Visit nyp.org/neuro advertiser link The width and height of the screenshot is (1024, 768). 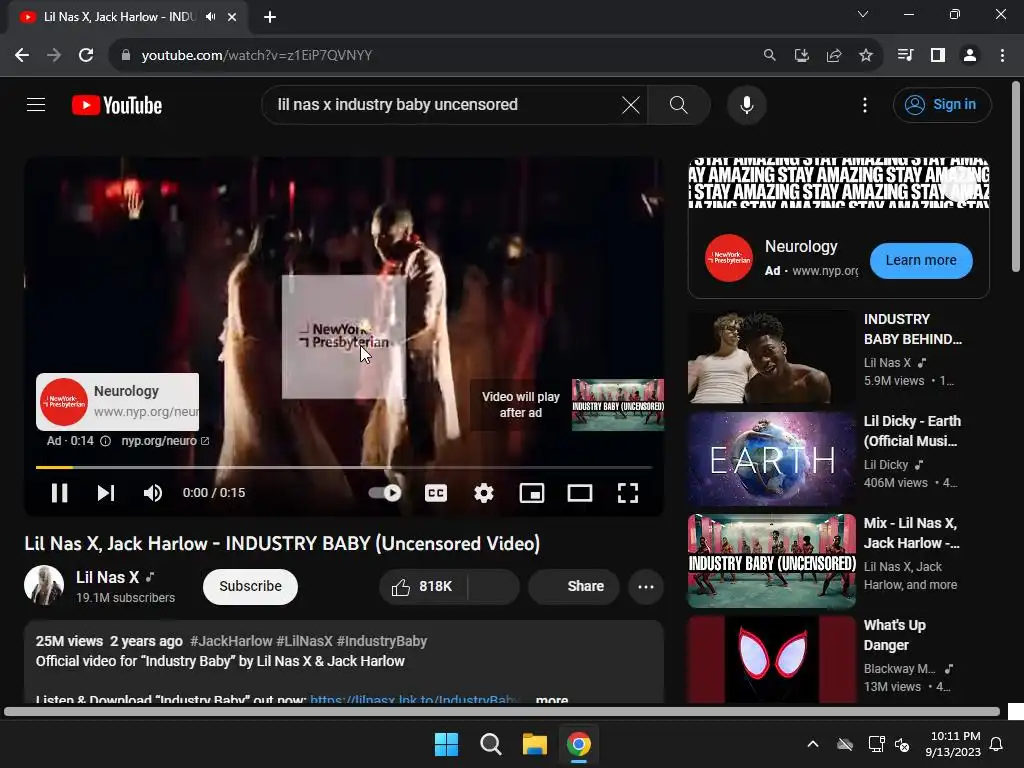click(x=165, y=441)
